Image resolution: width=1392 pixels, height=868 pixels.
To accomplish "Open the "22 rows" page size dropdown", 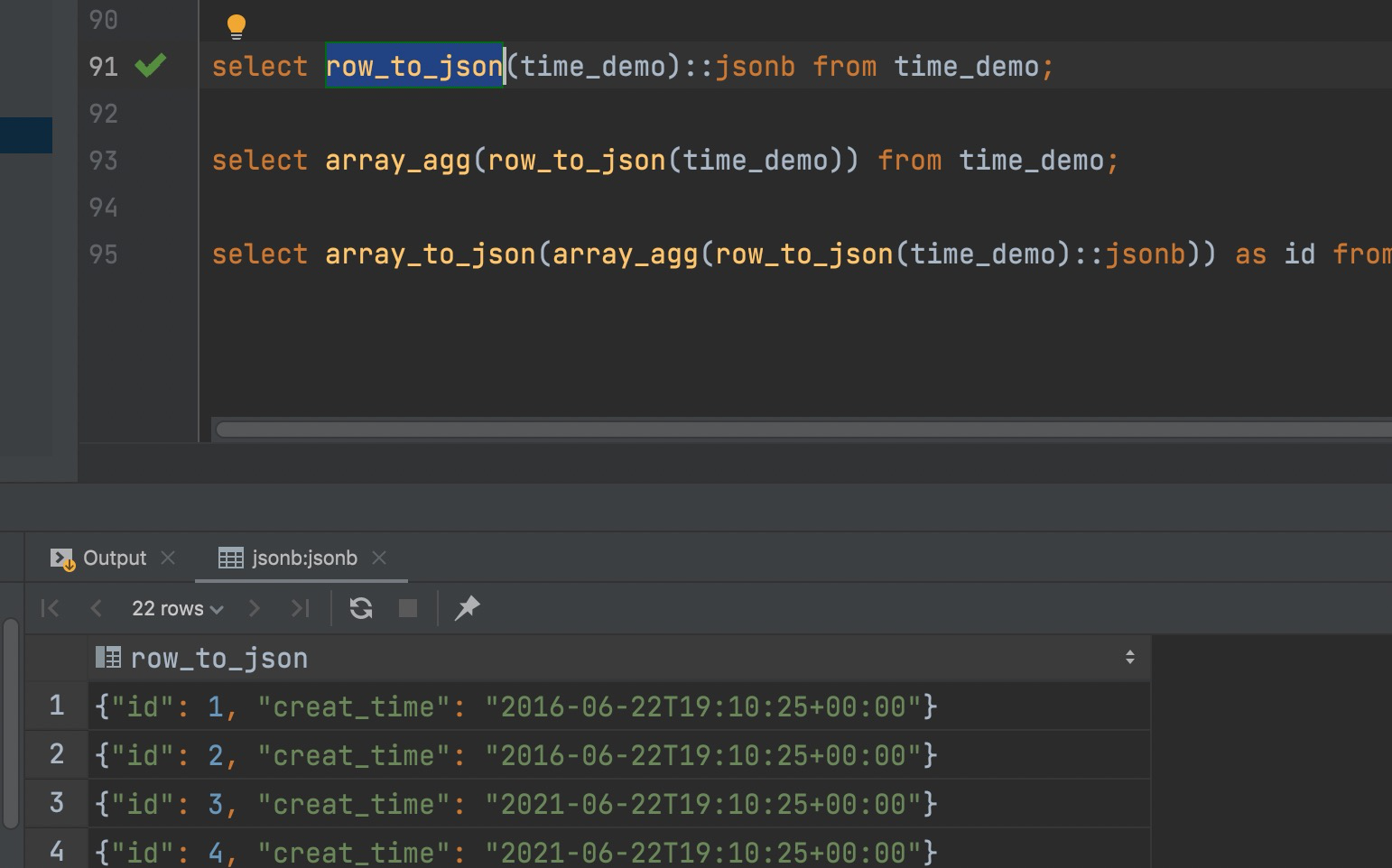I will tap(176, 608).
